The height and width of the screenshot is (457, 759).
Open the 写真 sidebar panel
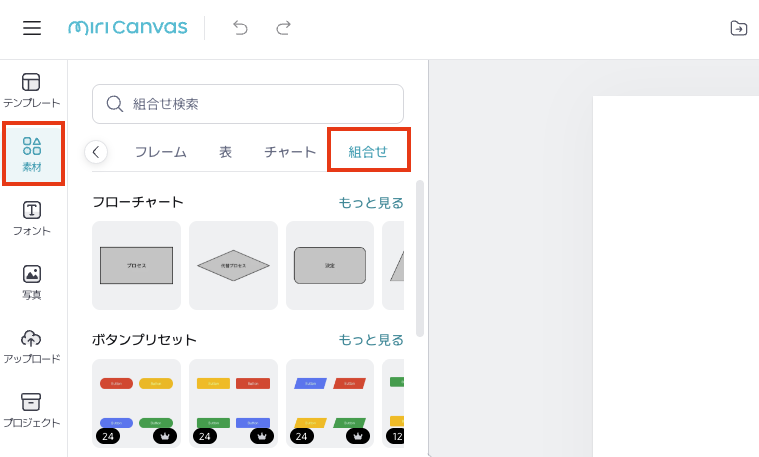coord(32,282)
